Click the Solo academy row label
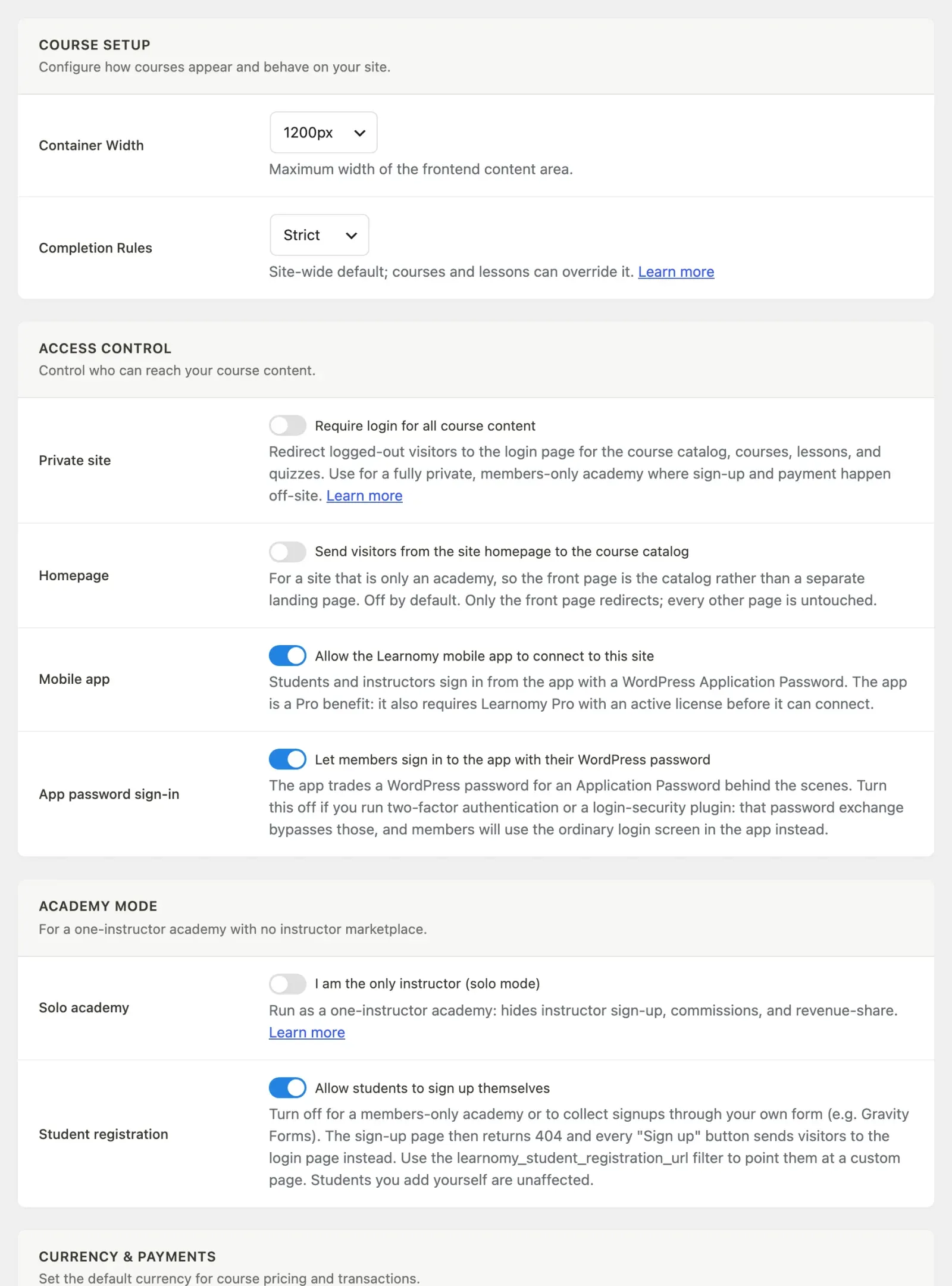This screenshot has height=1286, width=952. pos(84,1007)
